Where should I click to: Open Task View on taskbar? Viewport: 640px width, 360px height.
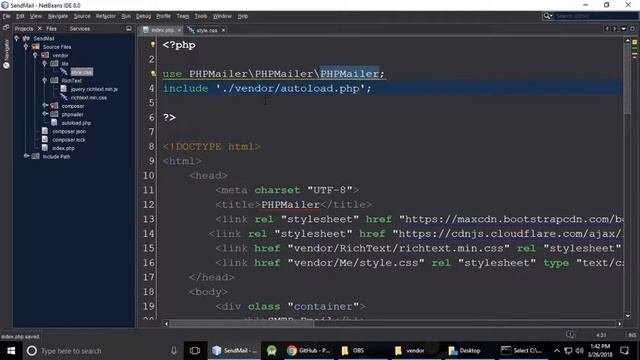[x=195, y=351]
